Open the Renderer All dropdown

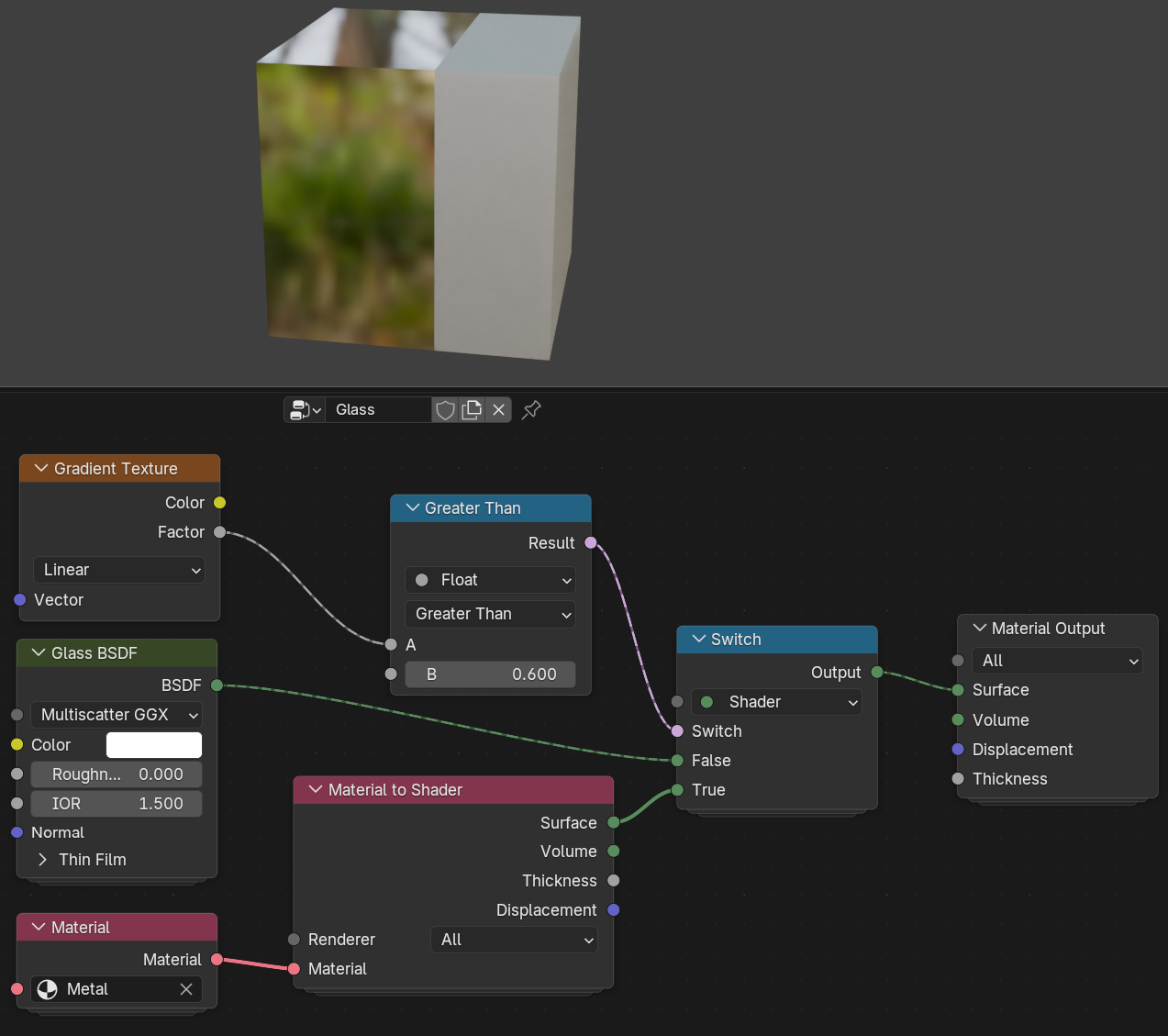[x=514, y=940]
